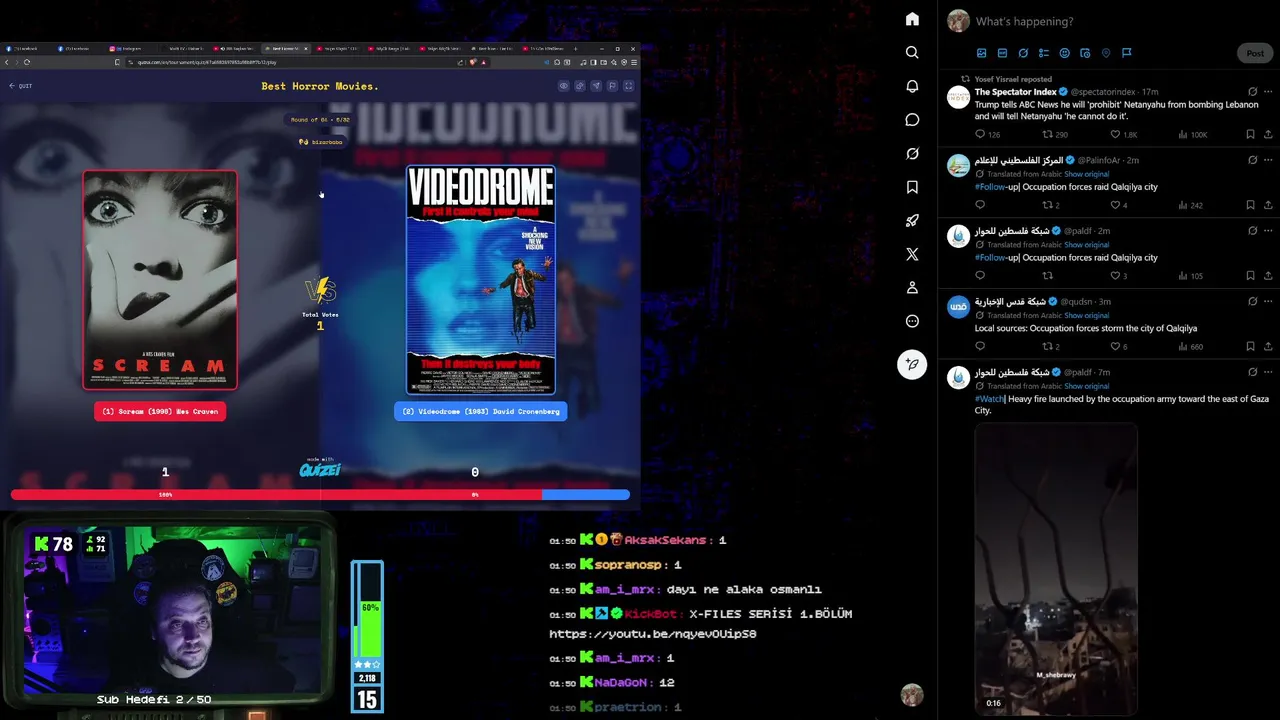
Task: Bookmark the @PalinfoAr post
Action: pyautogui.click(x=1250, y=205)
